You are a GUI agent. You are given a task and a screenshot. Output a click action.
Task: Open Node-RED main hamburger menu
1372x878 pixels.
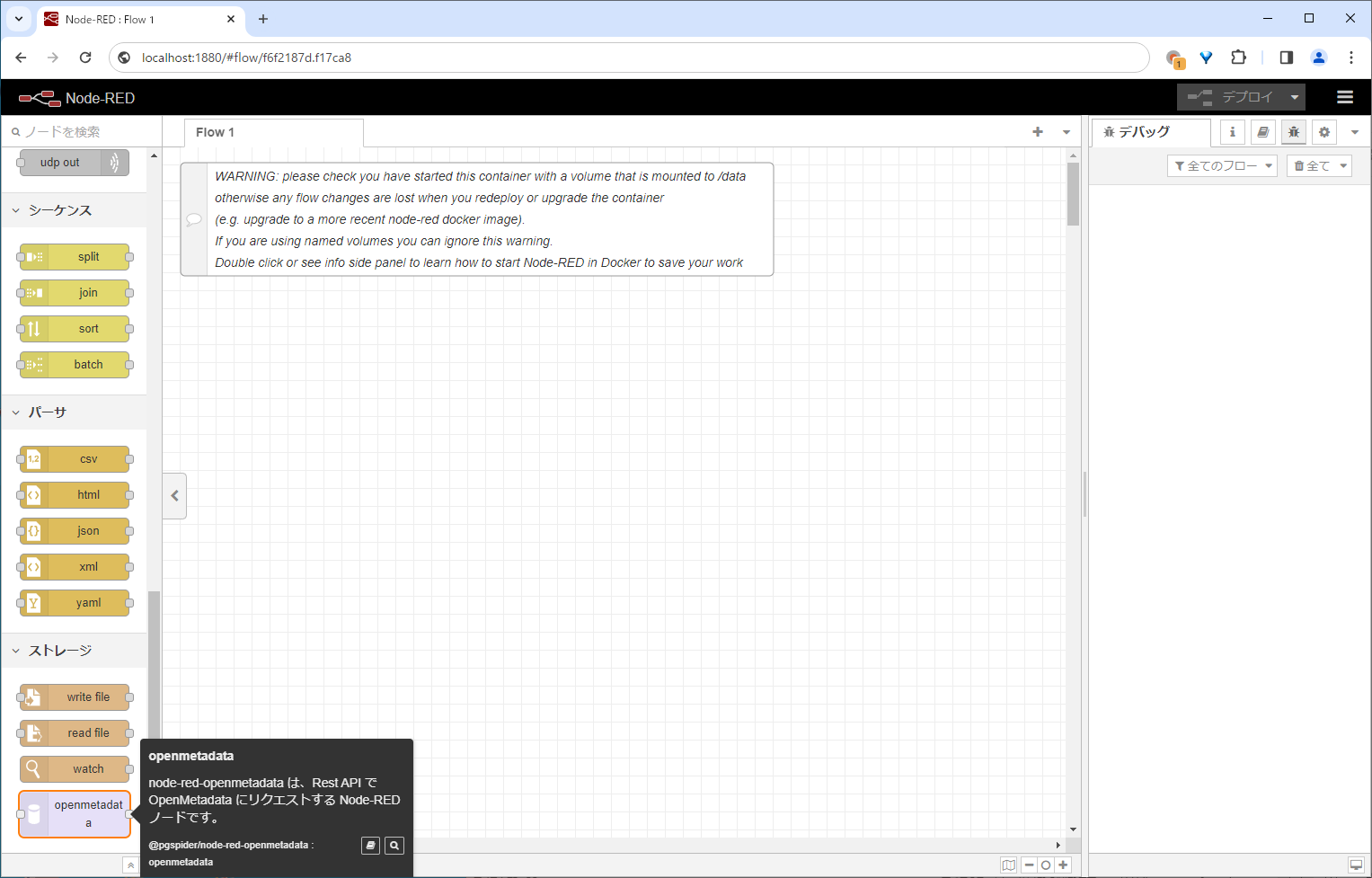(1345, 97)
